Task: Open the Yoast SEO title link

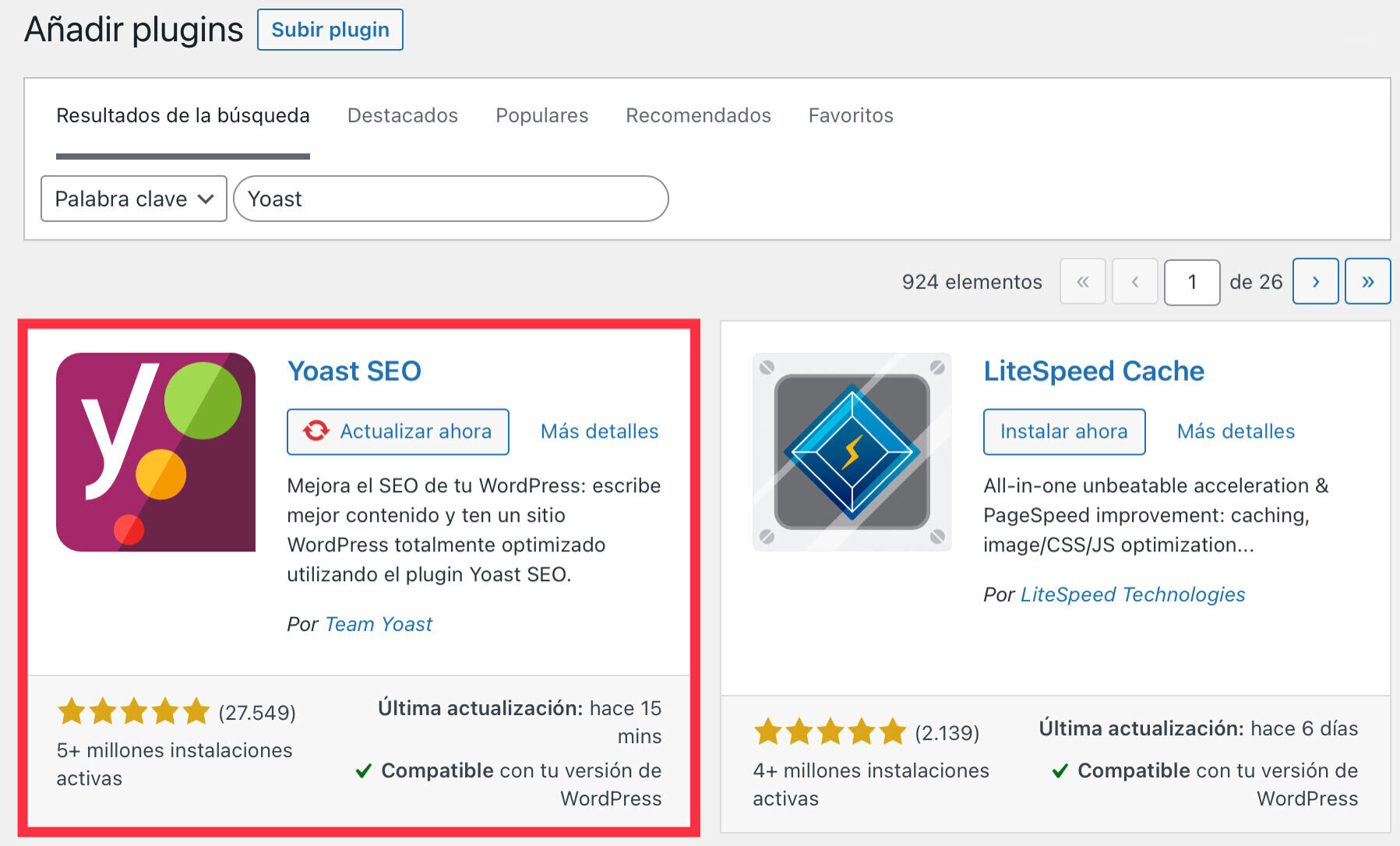Action: [x=354, y=371]
